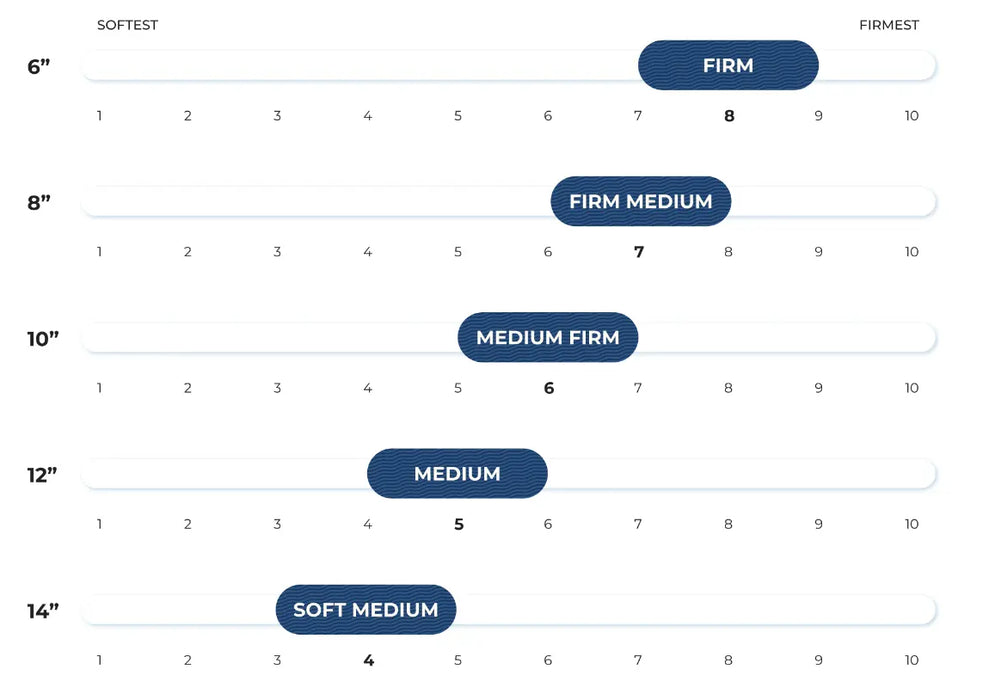Image resolution: width=989 pixels, height=700 pixels.
Task: Click bold number 8 on the 6" scale
Action: tap(729, 116)
